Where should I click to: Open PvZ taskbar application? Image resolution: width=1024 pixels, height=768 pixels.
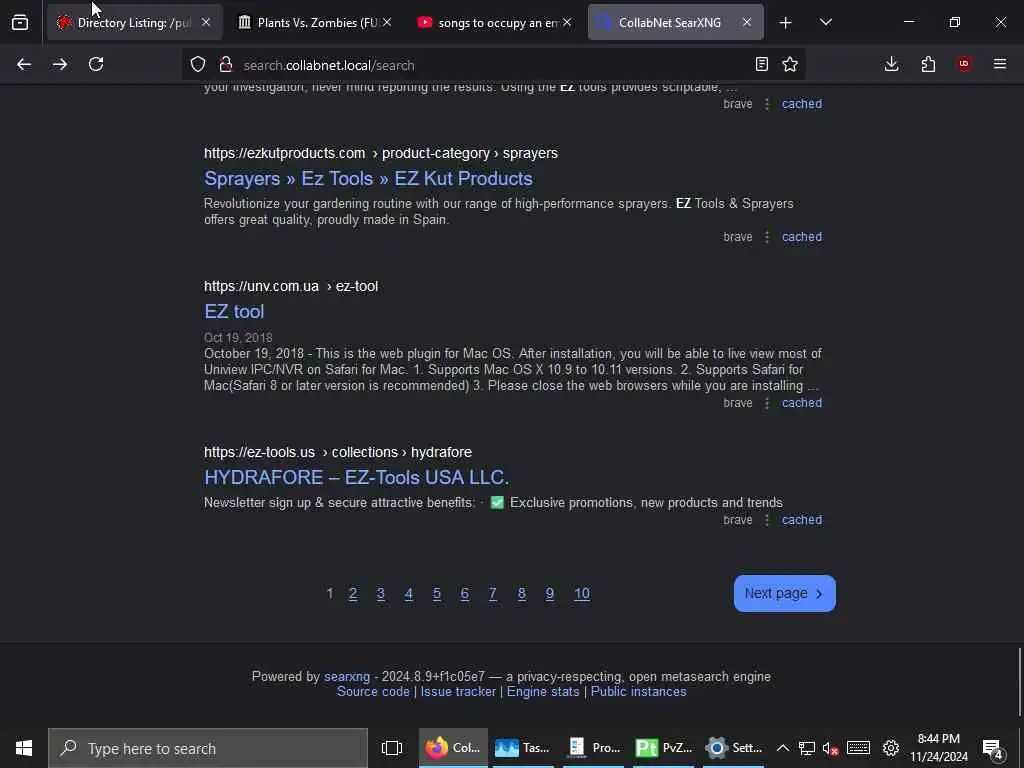[664, 748]
